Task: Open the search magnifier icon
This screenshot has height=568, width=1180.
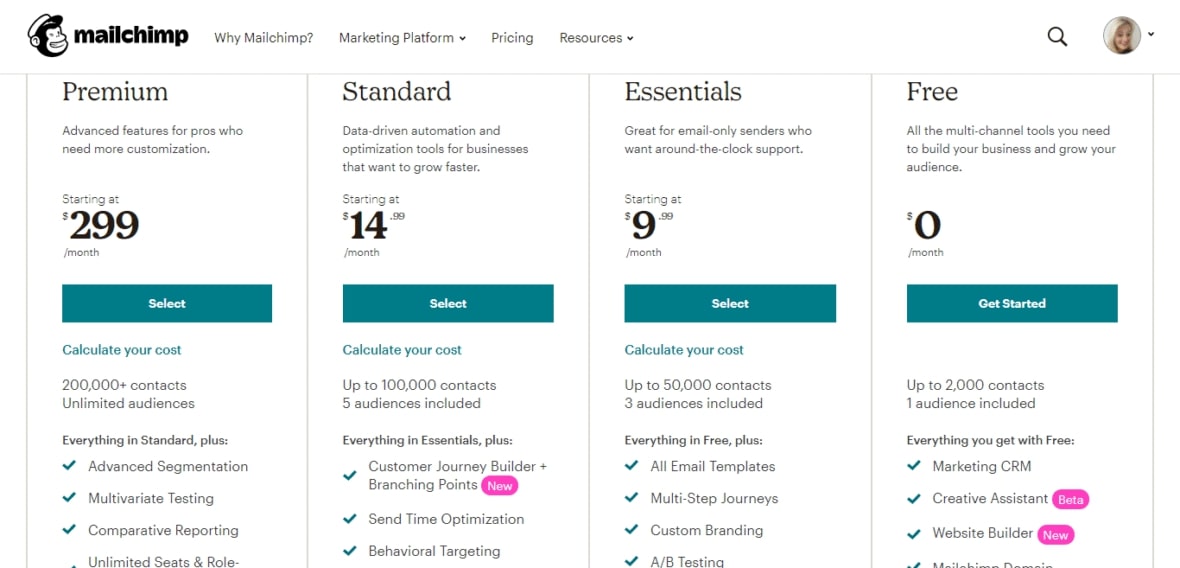Action: pos(1057,37)
